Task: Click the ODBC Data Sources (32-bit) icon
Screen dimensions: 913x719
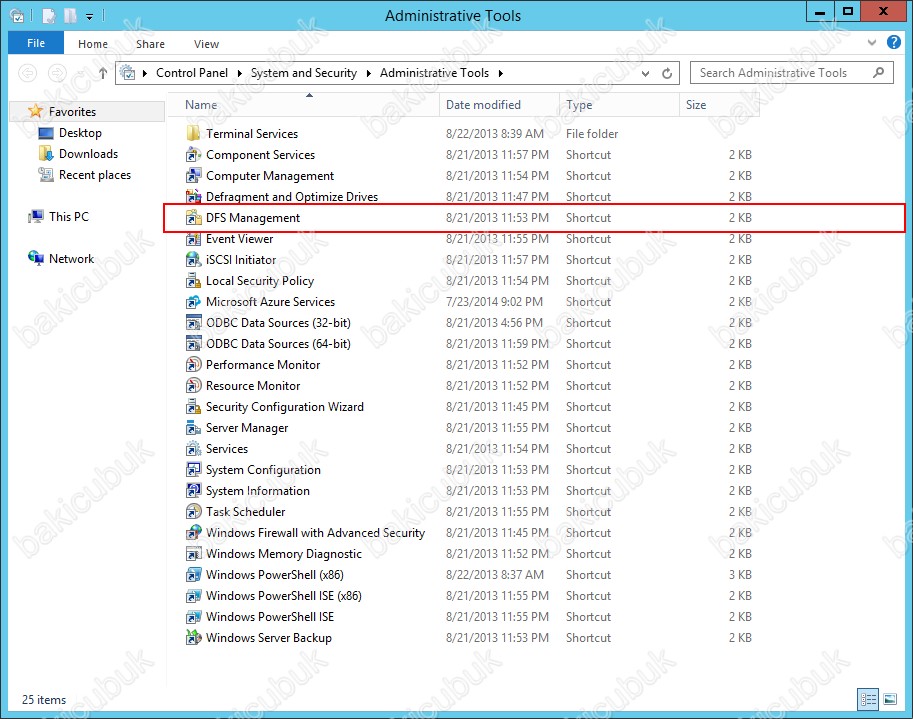Action: point(193,323)
